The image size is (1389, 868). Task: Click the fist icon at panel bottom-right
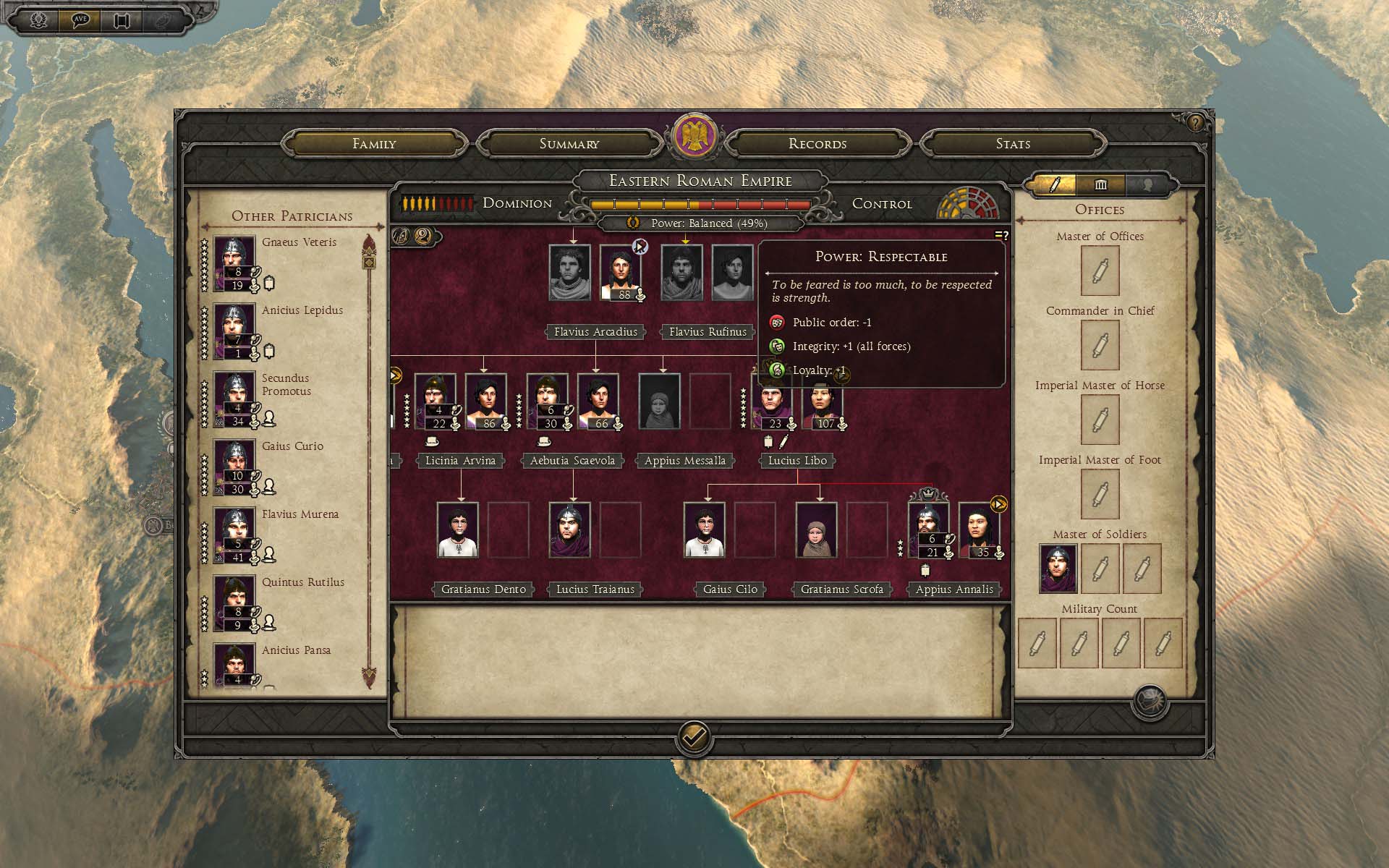point(1149,702)
